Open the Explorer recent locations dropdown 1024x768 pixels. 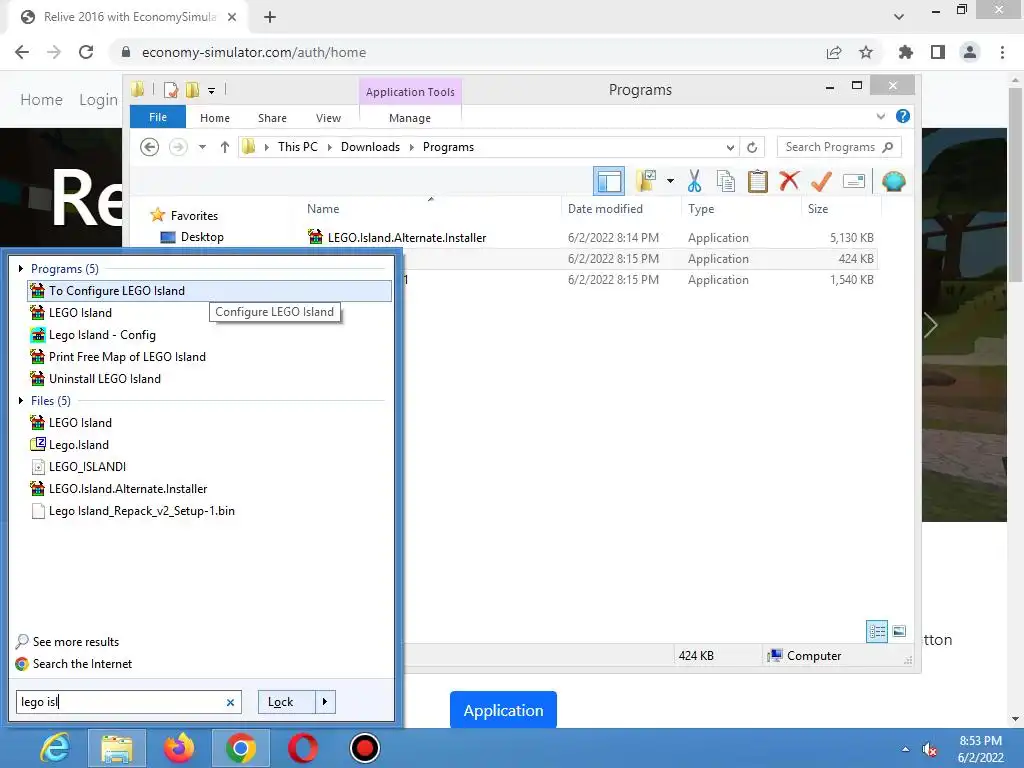point(202,147)
